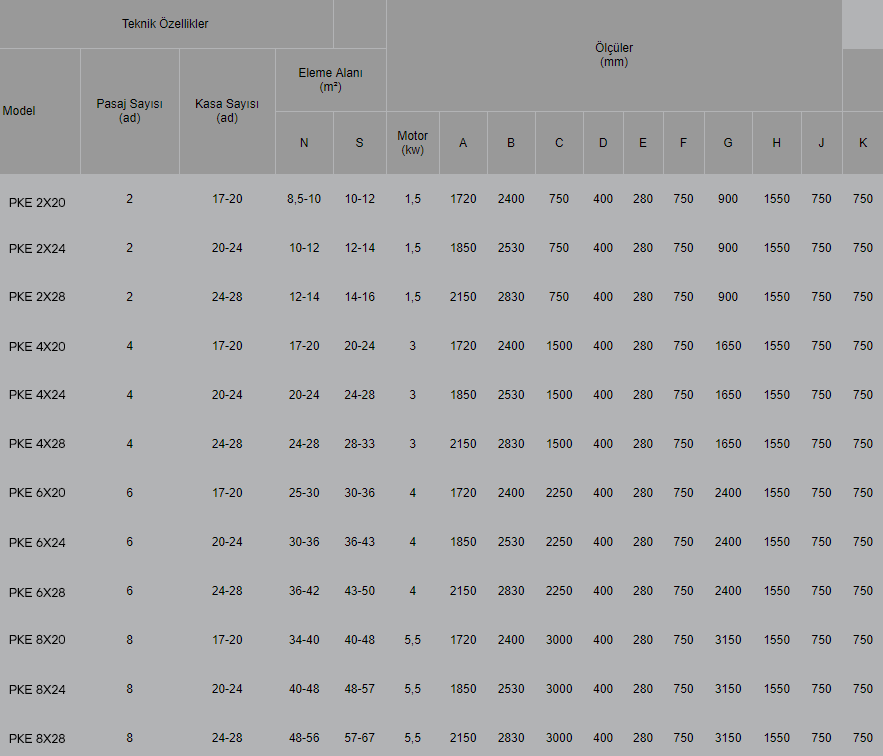Click the PKE 8X28 model name
The image size is (883, 756).
(37, 740)
